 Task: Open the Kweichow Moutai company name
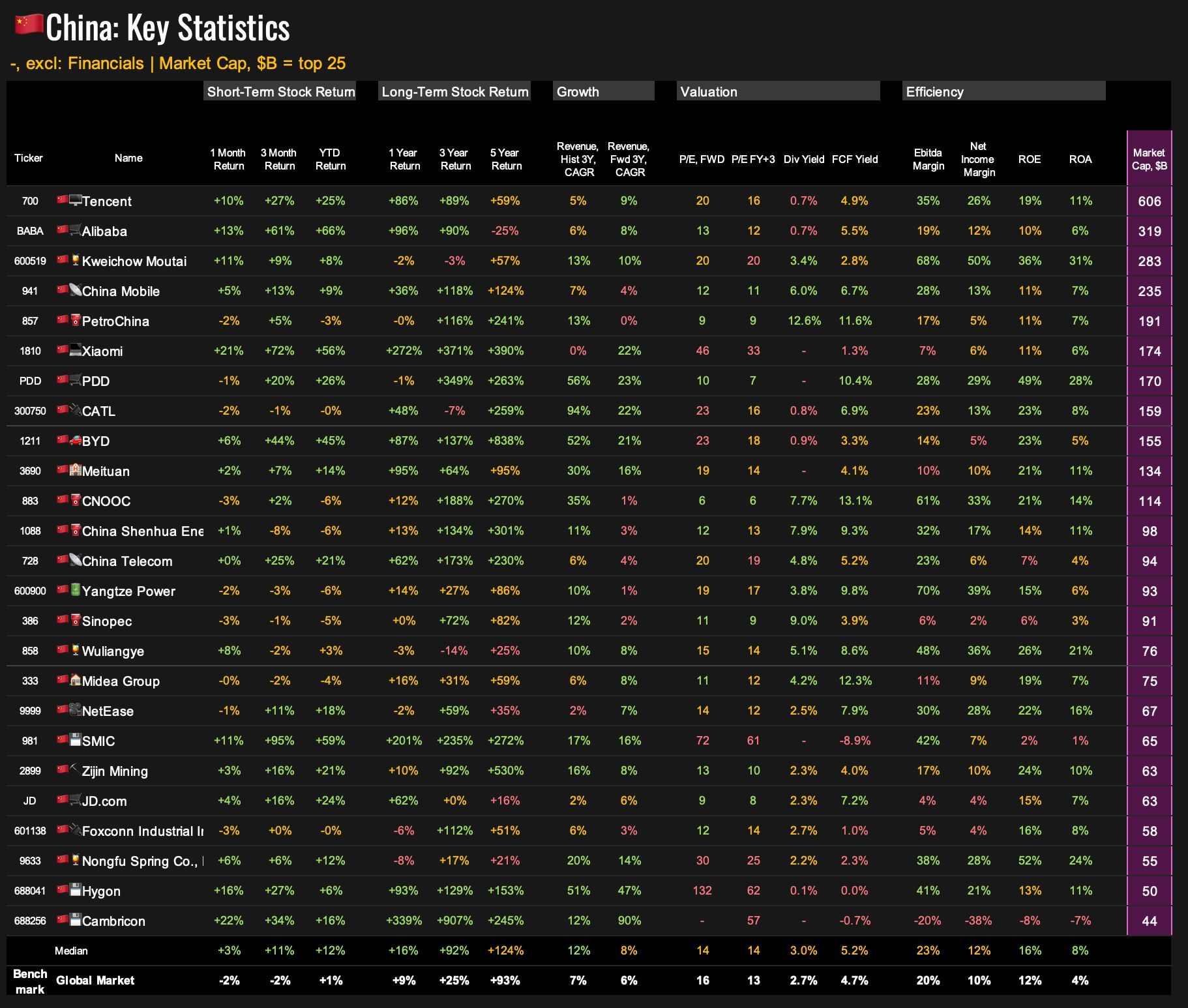tap(134, 261)
